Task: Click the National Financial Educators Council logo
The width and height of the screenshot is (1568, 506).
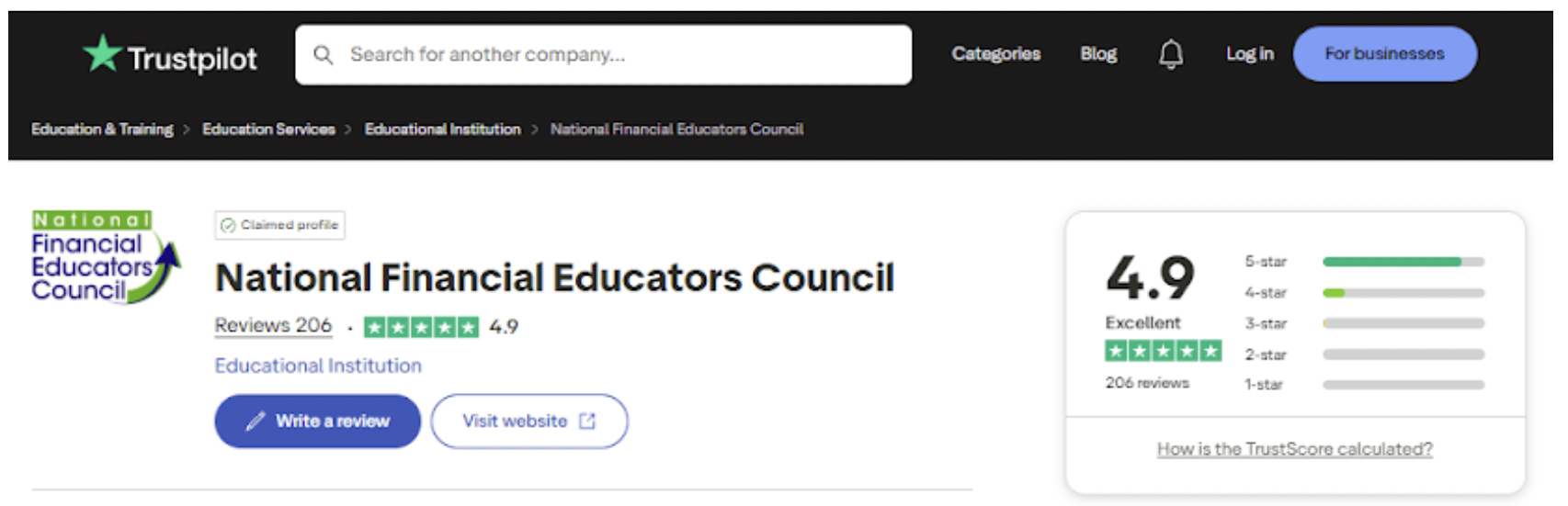Action: [105, 258]
